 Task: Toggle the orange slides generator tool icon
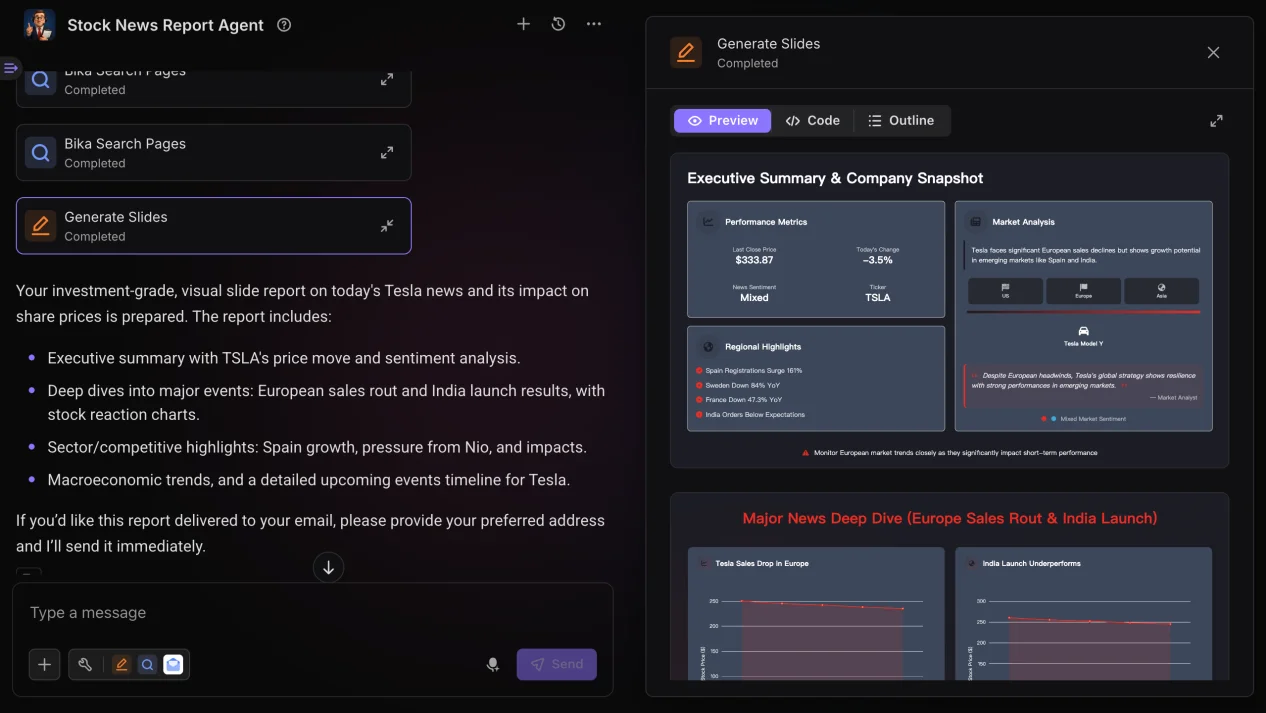coord(121,664)
